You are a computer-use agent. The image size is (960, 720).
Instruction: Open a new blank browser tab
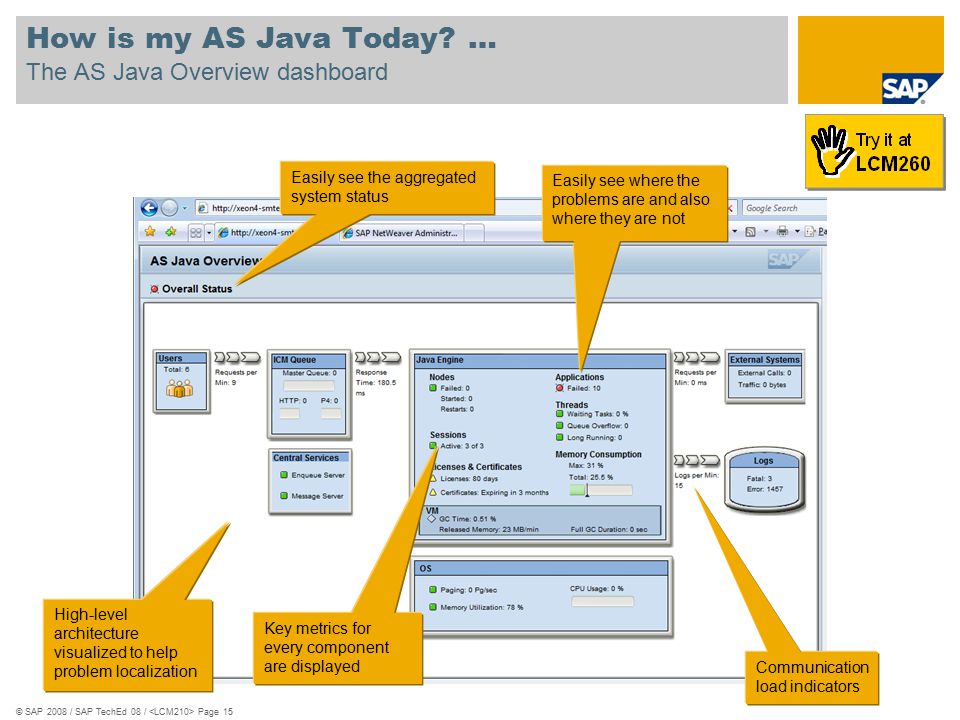point(475,233)
